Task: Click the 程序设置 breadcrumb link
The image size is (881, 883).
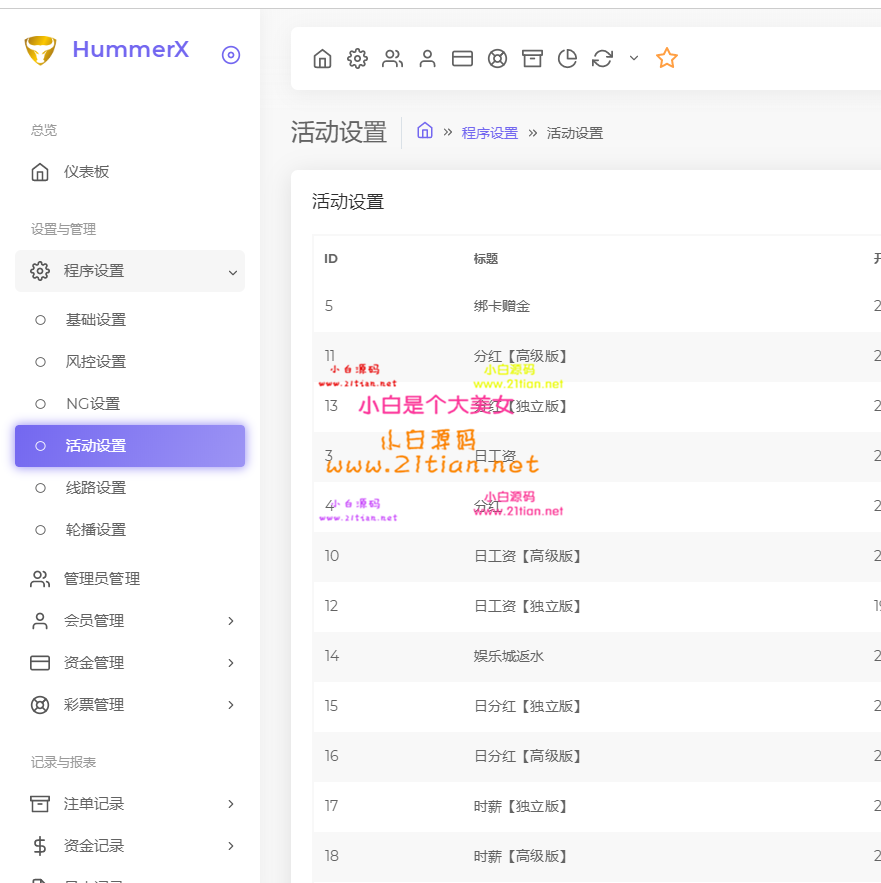Action: tap(490, 133)
